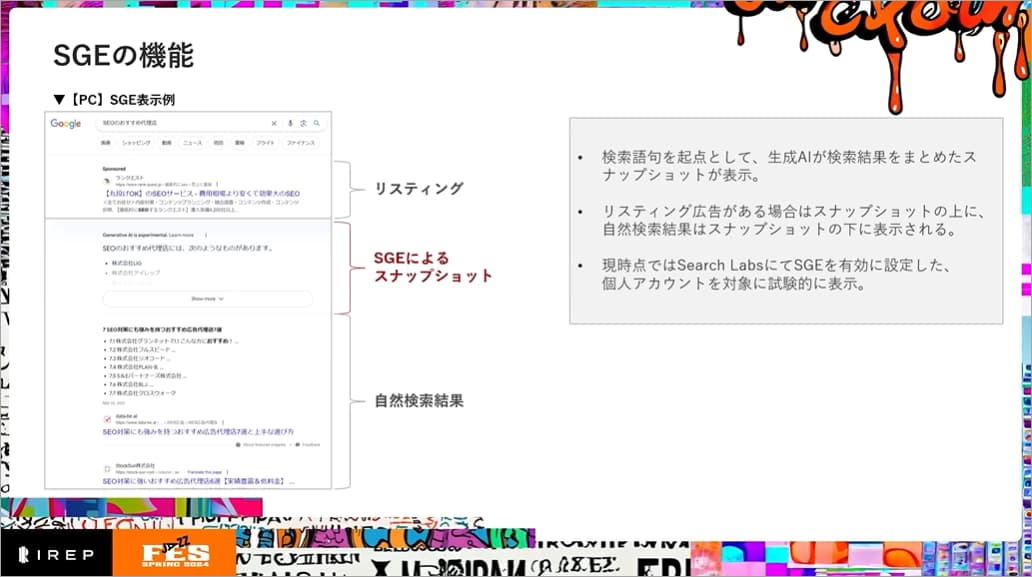Select the ショッピング filter chip
Screen dimensions: 1032x577
pyautogui.click(x=136, y=143)
